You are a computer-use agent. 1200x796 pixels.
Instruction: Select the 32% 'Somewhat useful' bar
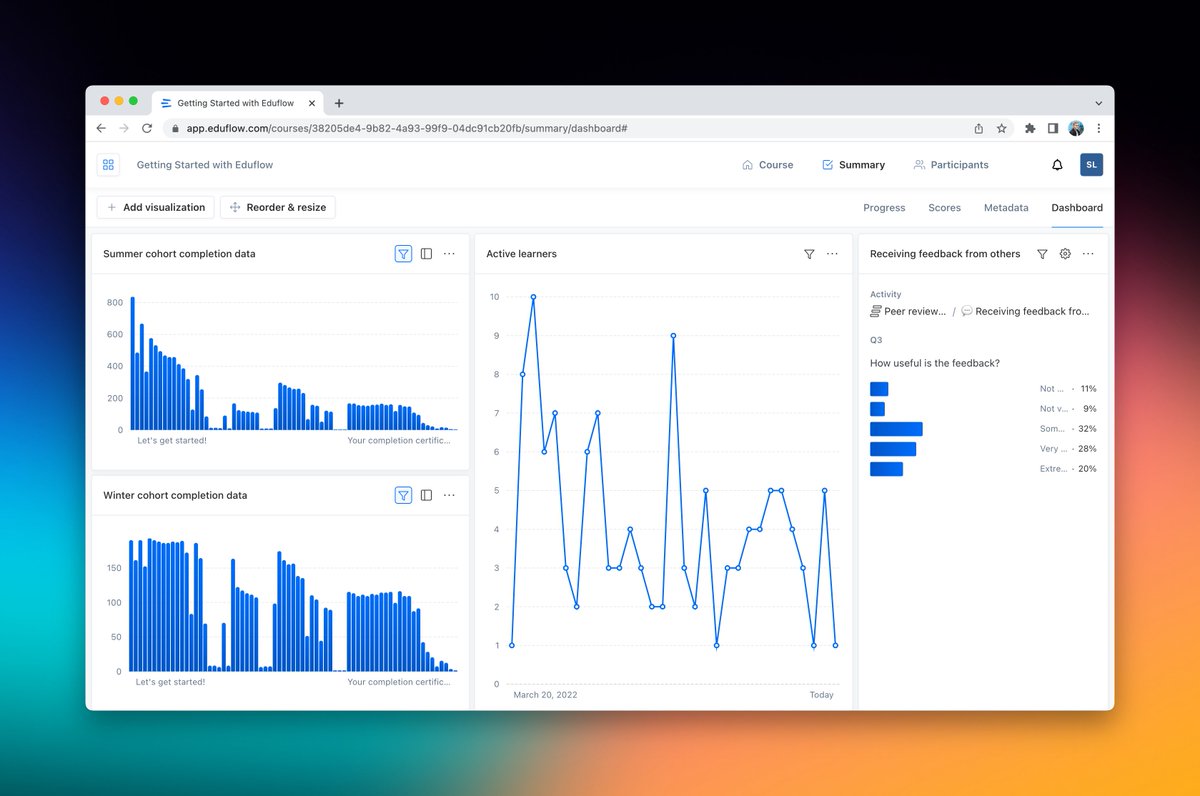896,428
